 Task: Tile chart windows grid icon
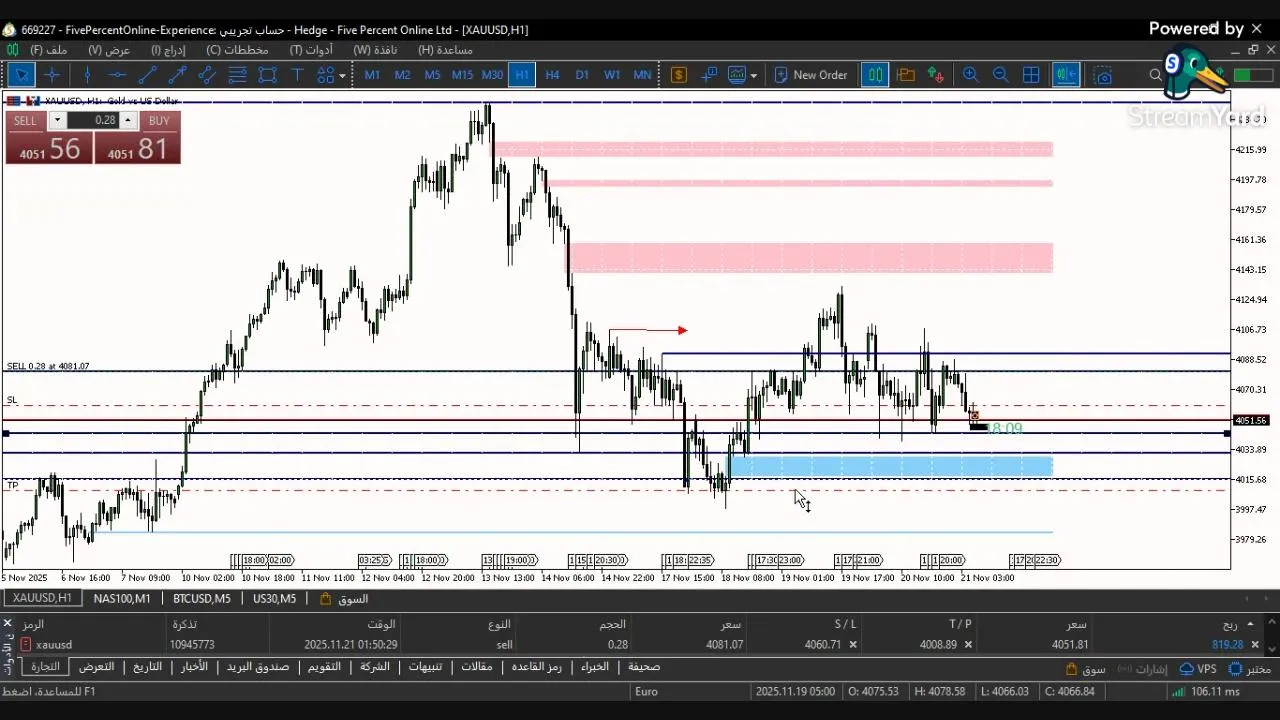pyautogui.click(x=1031, y=75)
